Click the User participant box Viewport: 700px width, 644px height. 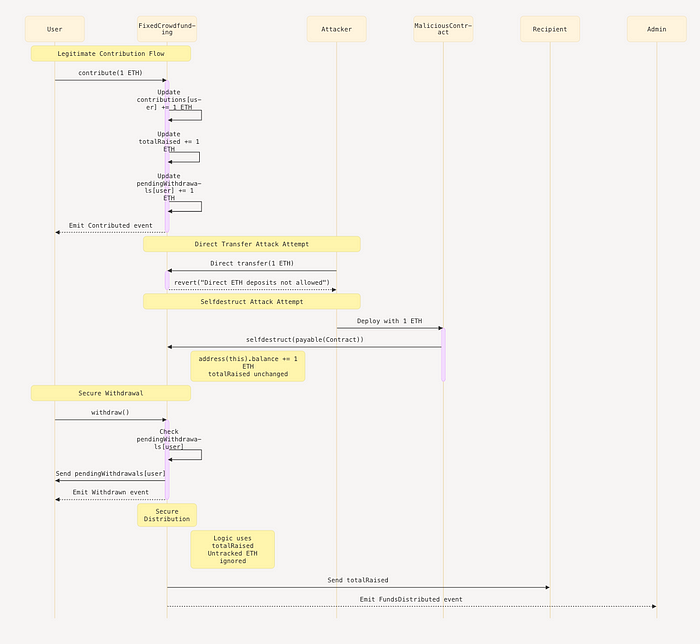pyautogui.click(x=54, y=29)
